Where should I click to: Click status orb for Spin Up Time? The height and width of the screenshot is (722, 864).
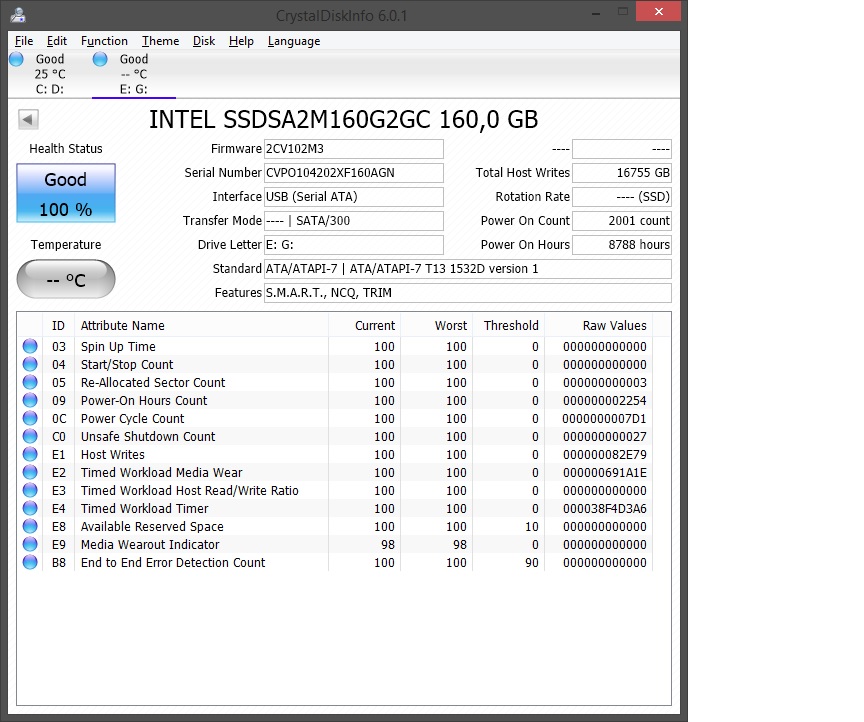click(x=30, y=346)
